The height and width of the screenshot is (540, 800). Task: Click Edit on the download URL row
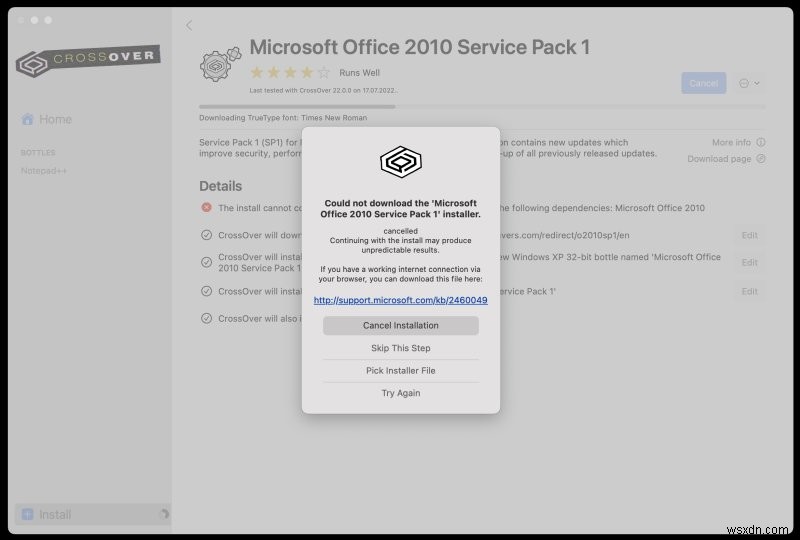749,235
